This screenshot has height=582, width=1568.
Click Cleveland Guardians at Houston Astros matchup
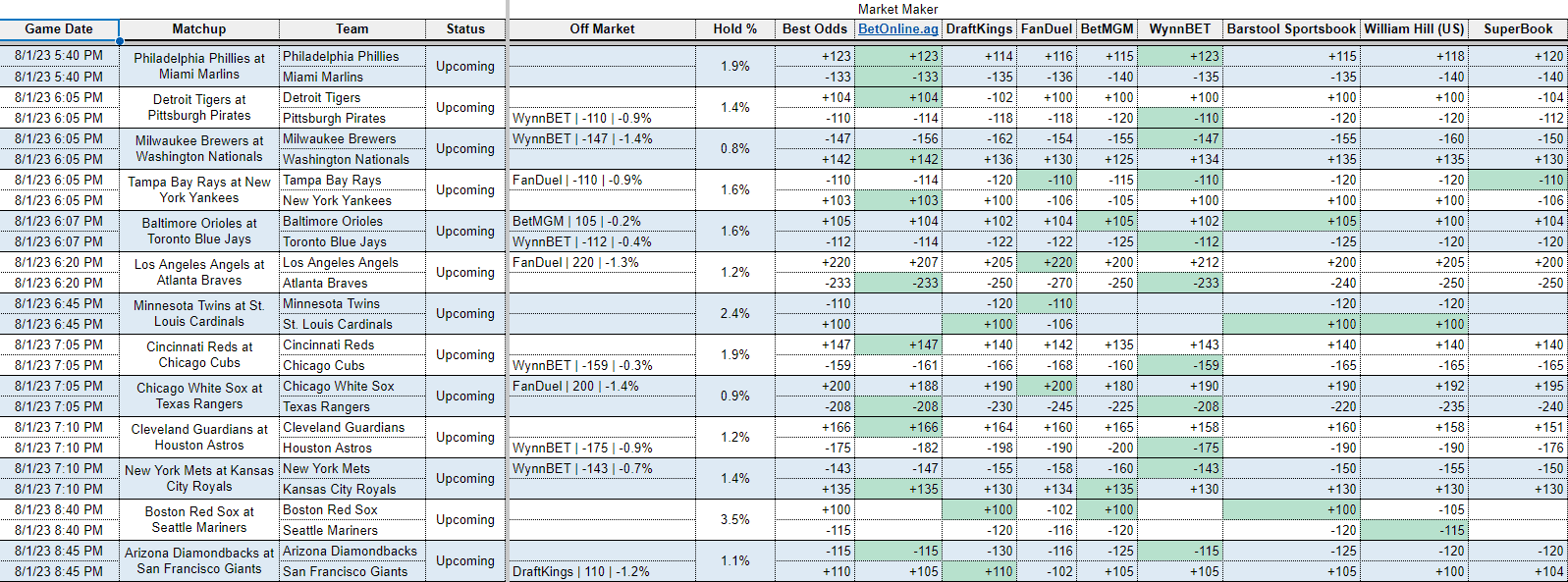pos(199,437)
